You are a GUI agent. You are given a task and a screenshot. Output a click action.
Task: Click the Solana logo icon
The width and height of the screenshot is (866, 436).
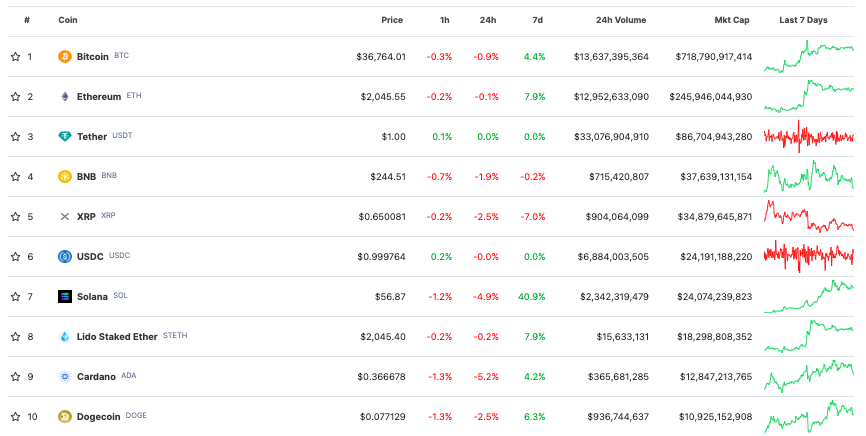pos(65,297)
